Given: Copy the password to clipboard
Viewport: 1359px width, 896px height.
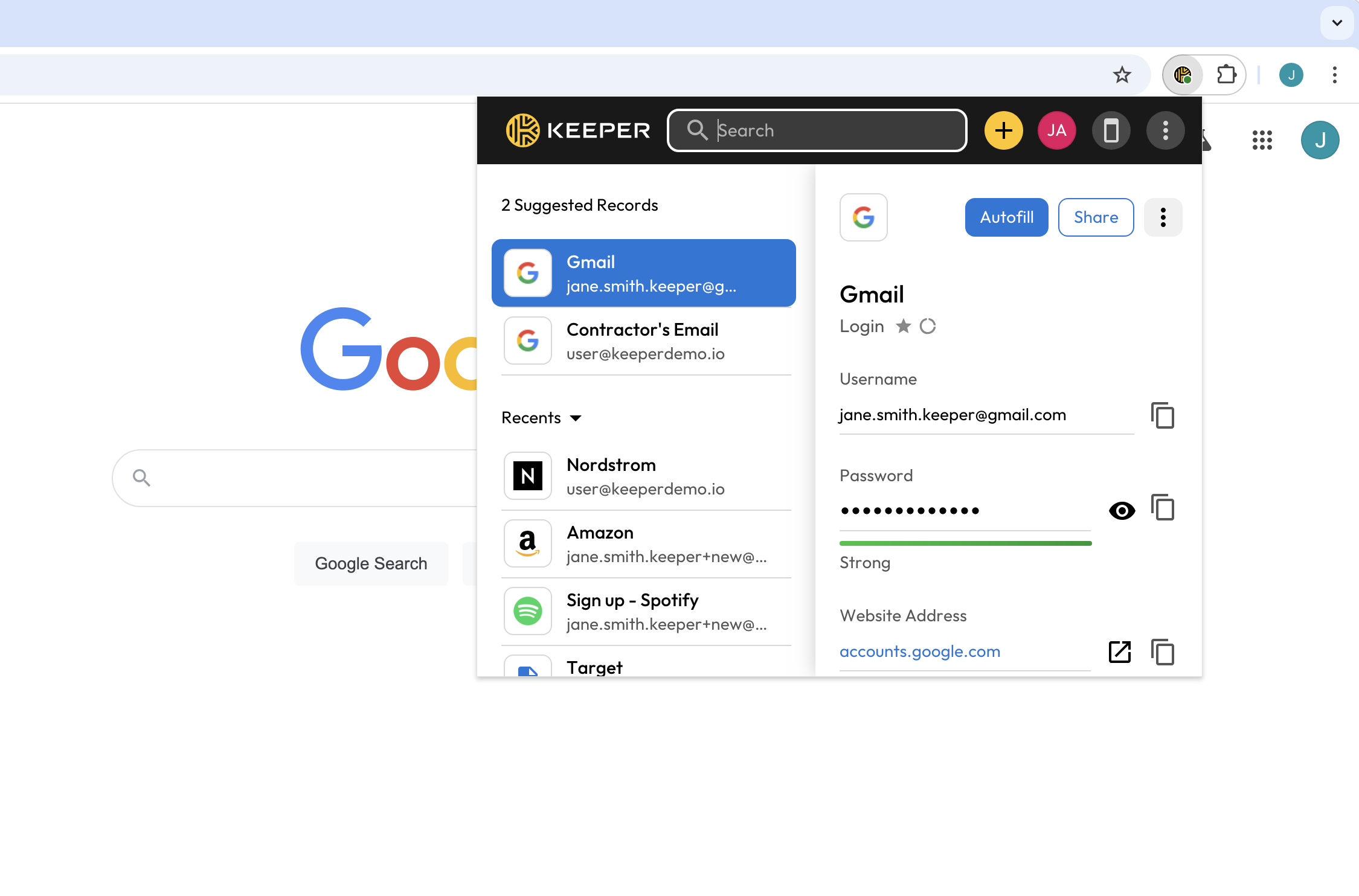Looking at the screenshot, I should (1162, 508).
